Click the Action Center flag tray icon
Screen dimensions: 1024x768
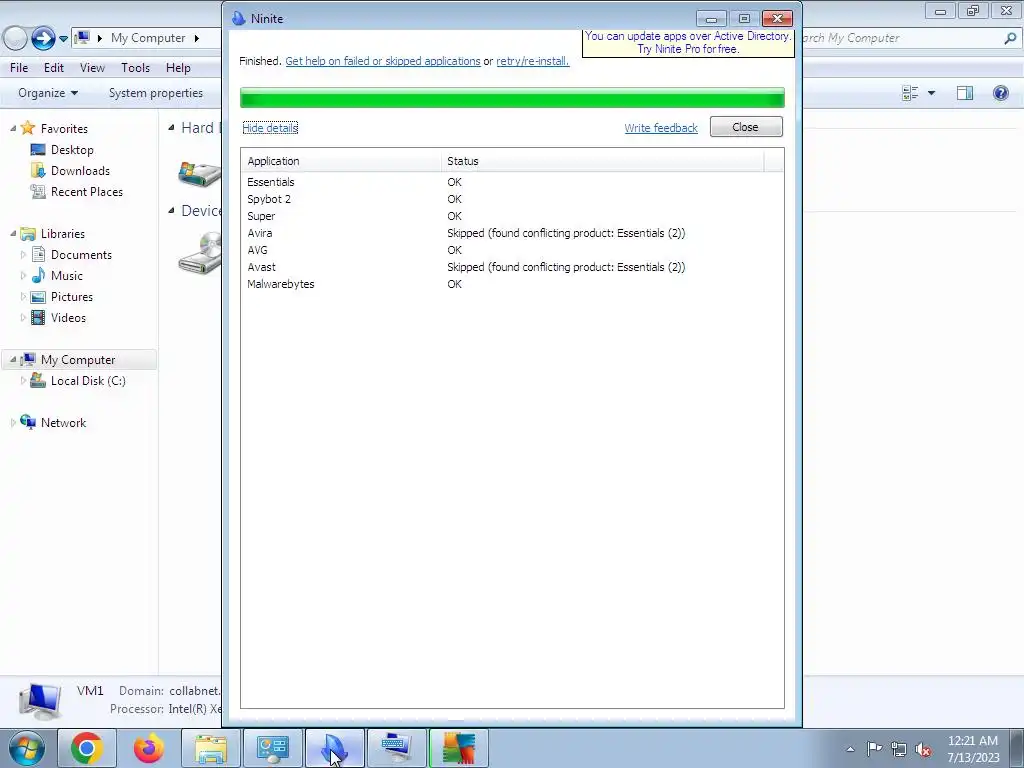point(874,749)
